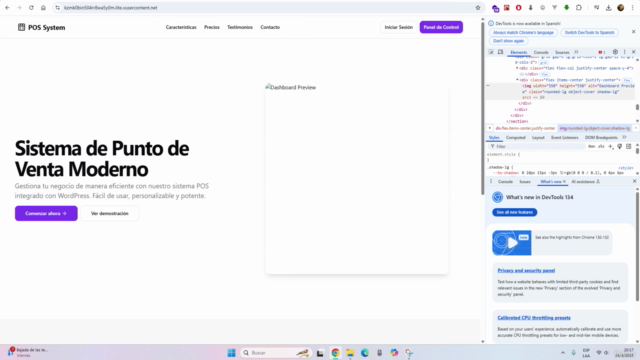Screen dimensions: 640x360
Task: Open the drawer three-dot menu
Action: pos(491,182)
